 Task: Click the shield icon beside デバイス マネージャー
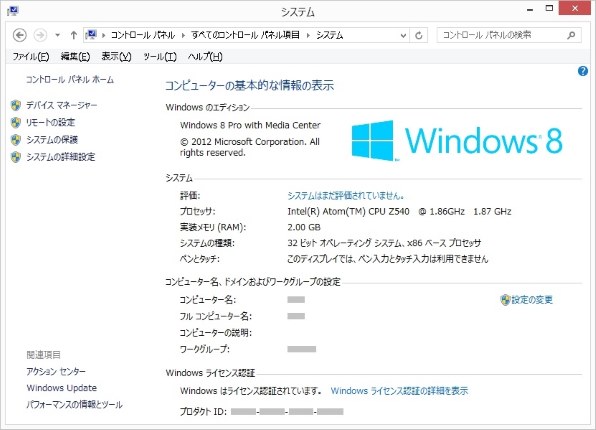pos(16,105)
